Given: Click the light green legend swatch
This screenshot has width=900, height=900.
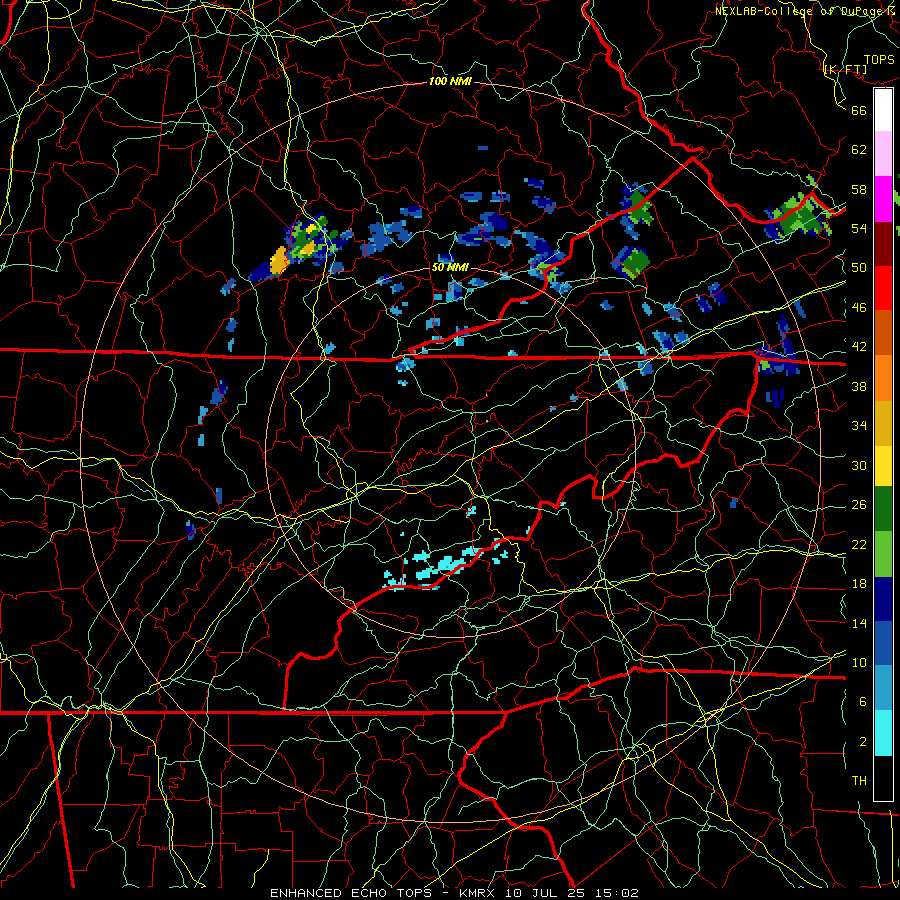Looking at the screenshot, I should [883, 554].
